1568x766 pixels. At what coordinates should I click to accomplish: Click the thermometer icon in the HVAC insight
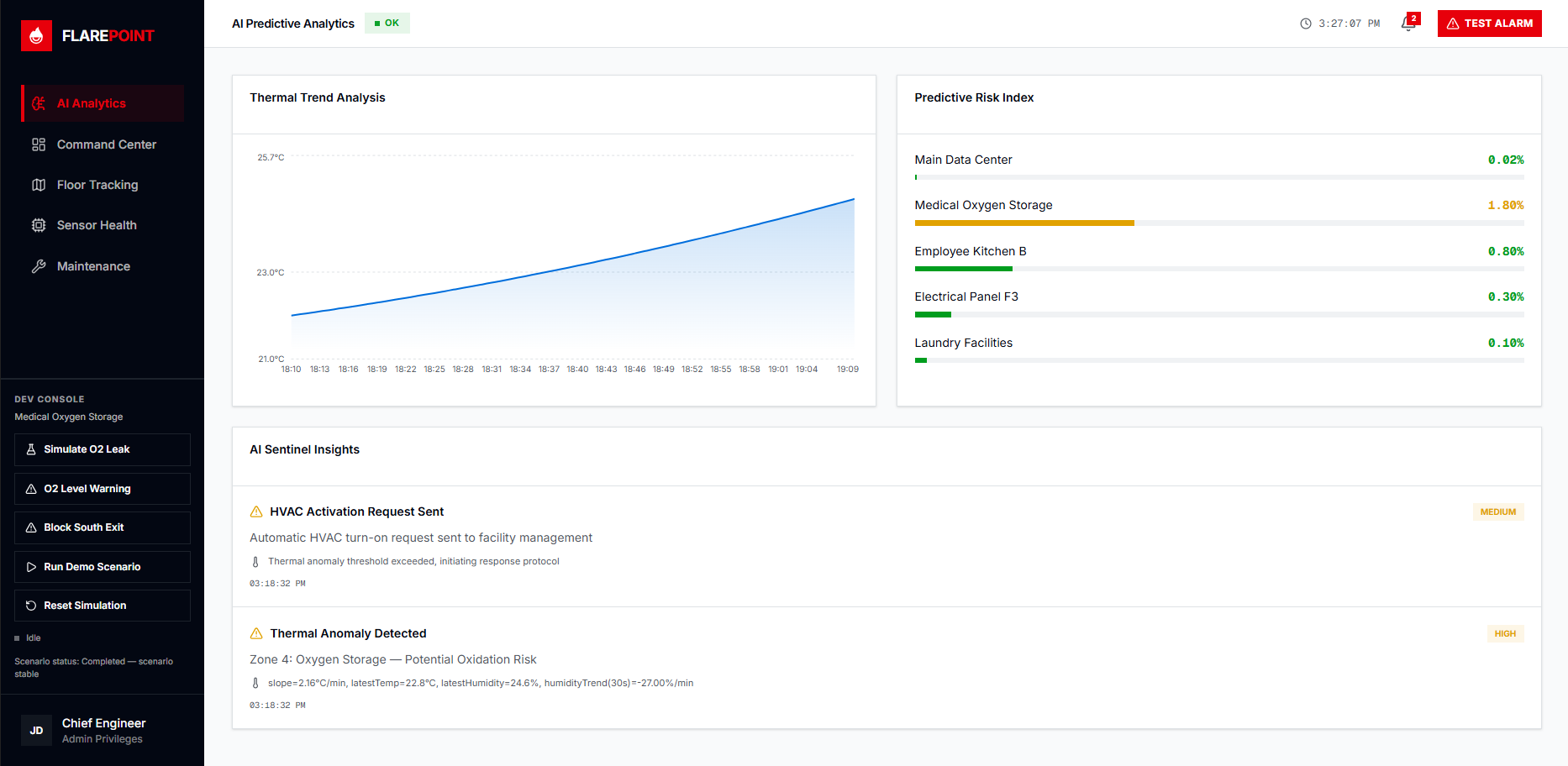pos(255,561)
